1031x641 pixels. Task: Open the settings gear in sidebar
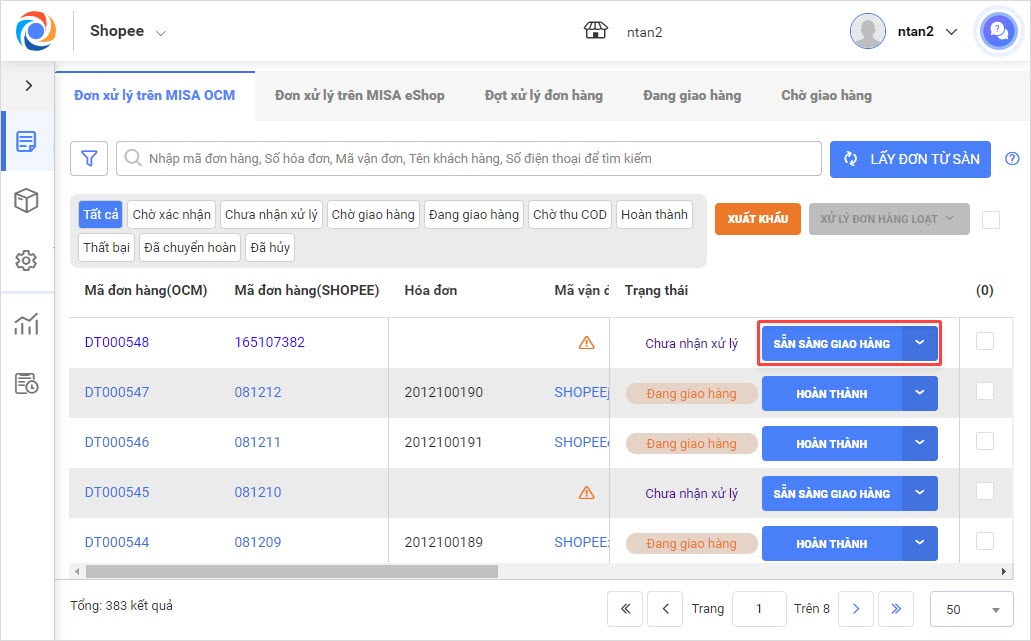point(27,261)
